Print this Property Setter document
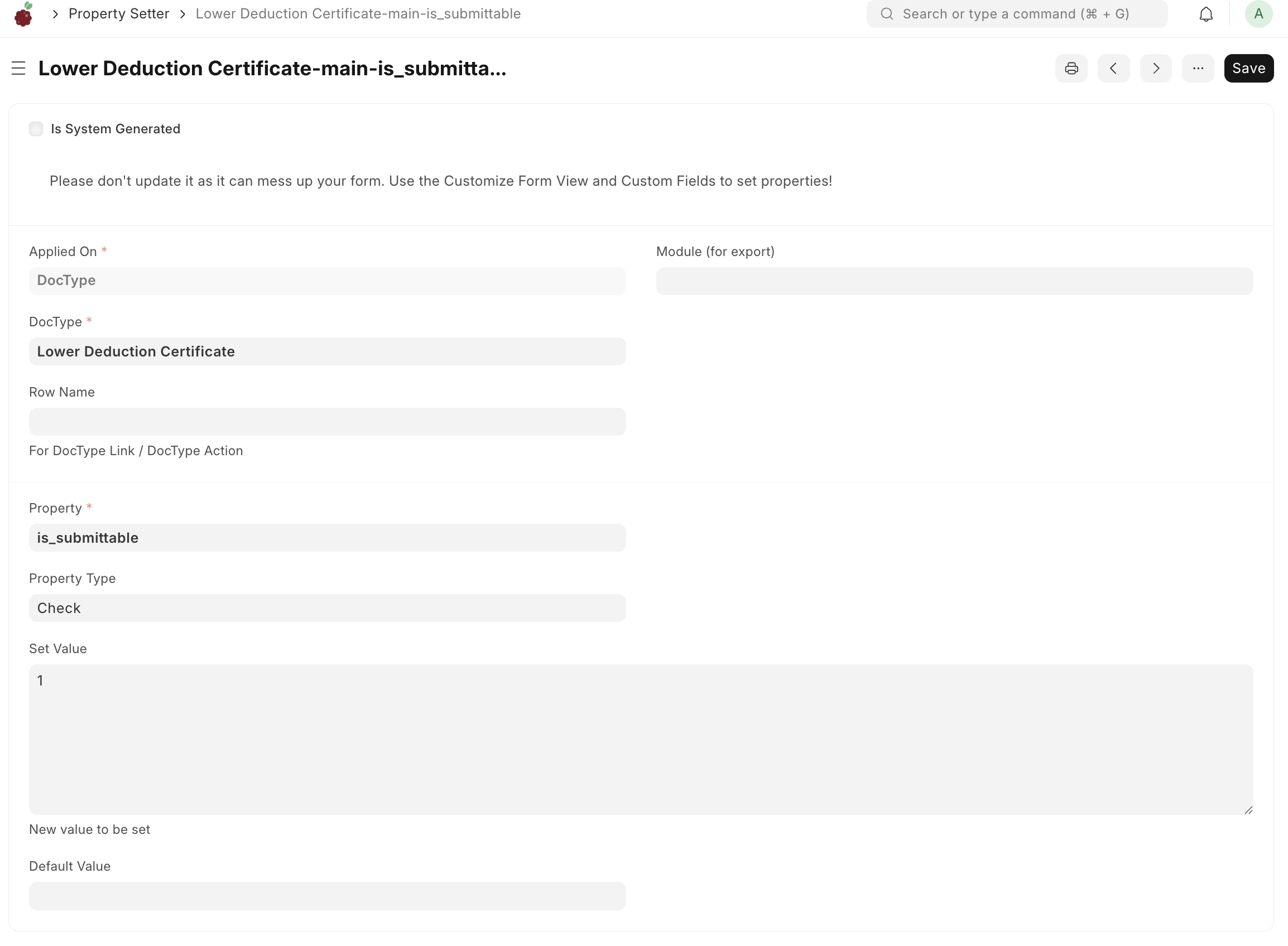 pyautogui.click(x=1071, y=69)
